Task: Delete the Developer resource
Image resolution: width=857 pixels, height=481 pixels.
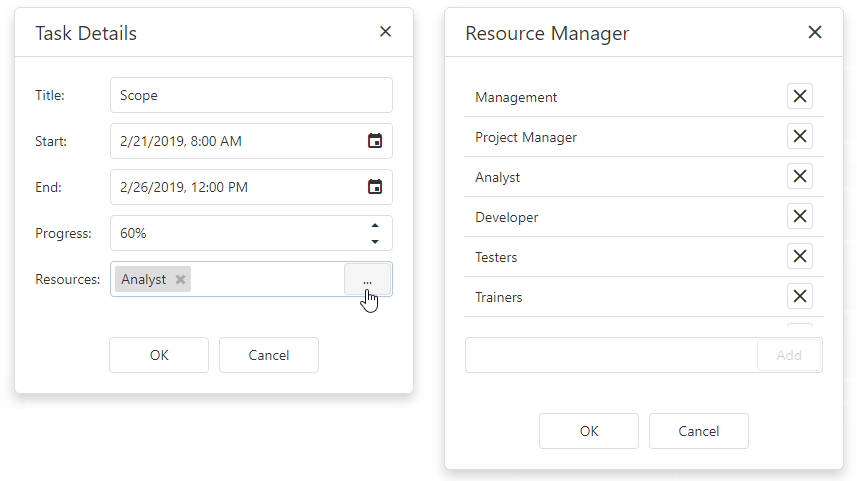Action: click(x=799, y=217)
